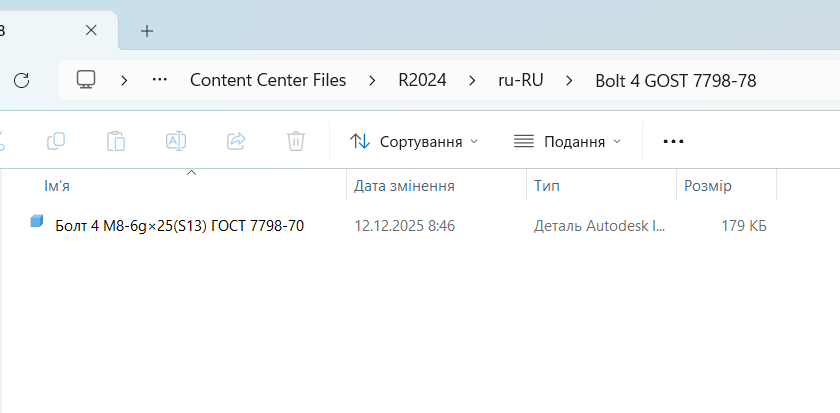840x413 pixels.
Task: Navigate to Content Center Files folder
Action: [x=268, y=80]
